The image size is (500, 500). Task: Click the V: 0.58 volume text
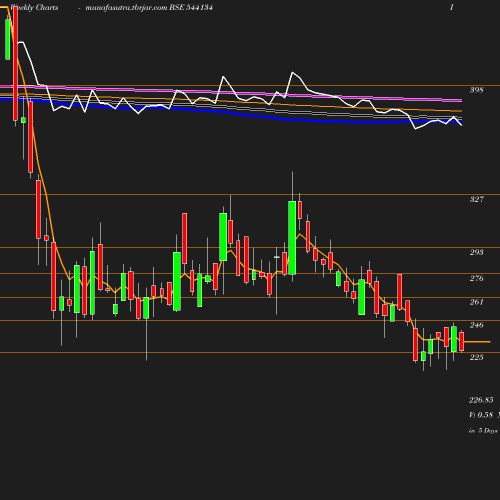pos(481,415)
